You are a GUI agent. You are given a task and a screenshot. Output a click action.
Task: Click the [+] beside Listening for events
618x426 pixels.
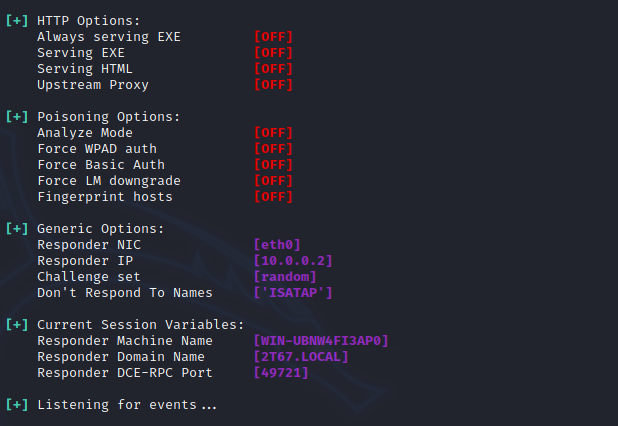coord(16,404)
